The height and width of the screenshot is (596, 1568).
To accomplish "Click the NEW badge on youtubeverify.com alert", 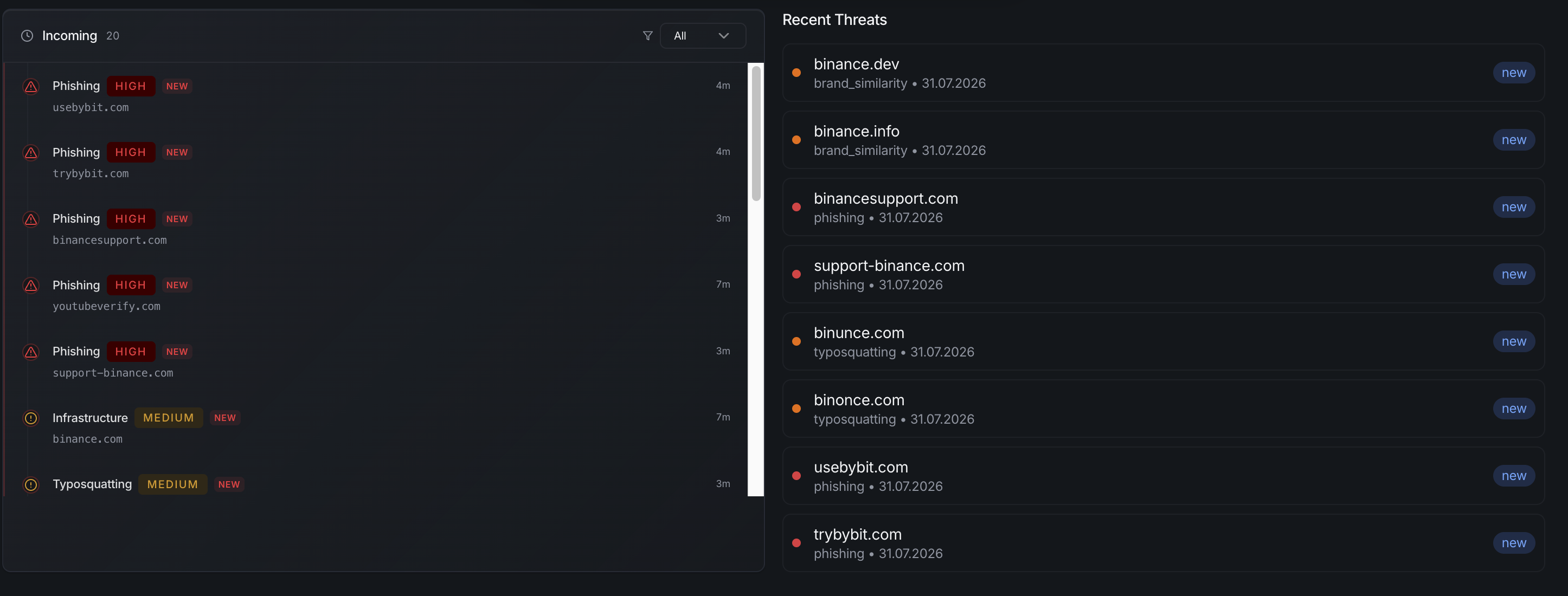I will click(x=177, y=285).
